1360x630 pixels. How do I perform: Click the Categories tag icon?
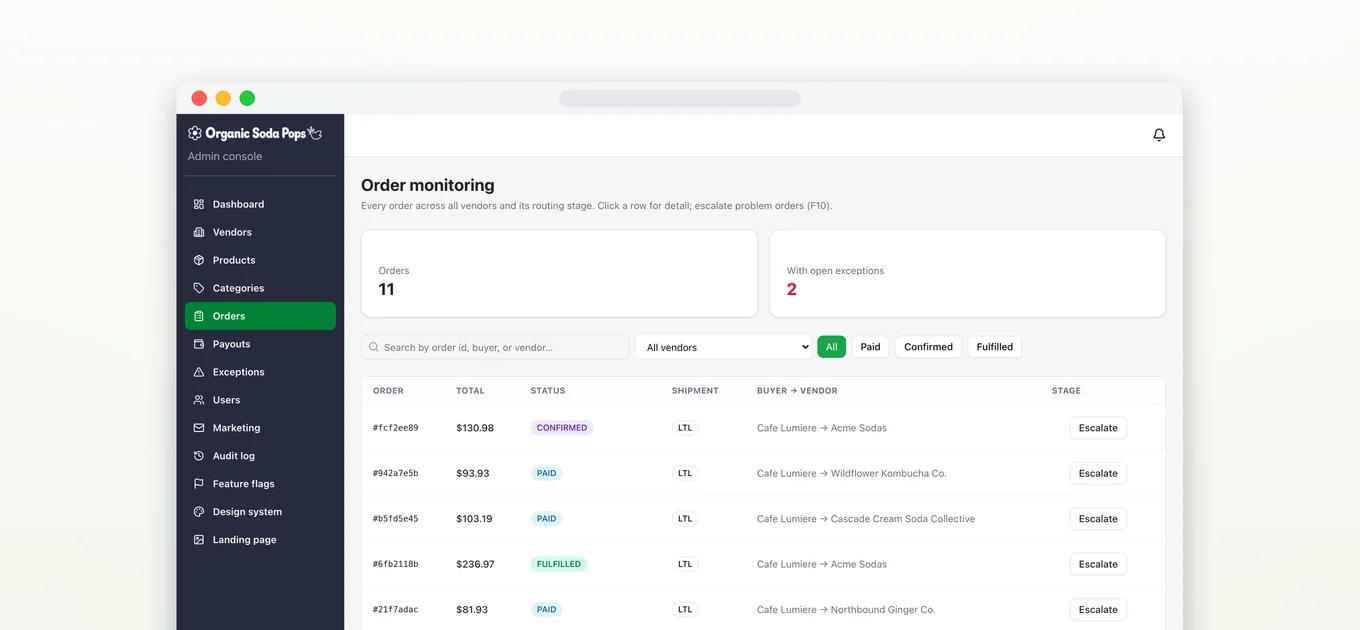pos(199,288)
